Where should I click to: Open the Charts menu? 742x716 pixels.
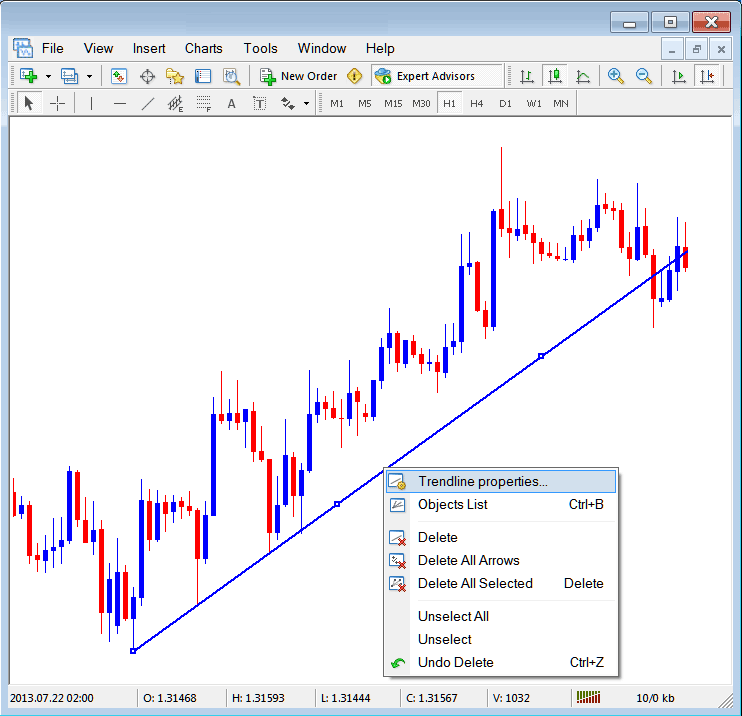(x=203, y=48)
